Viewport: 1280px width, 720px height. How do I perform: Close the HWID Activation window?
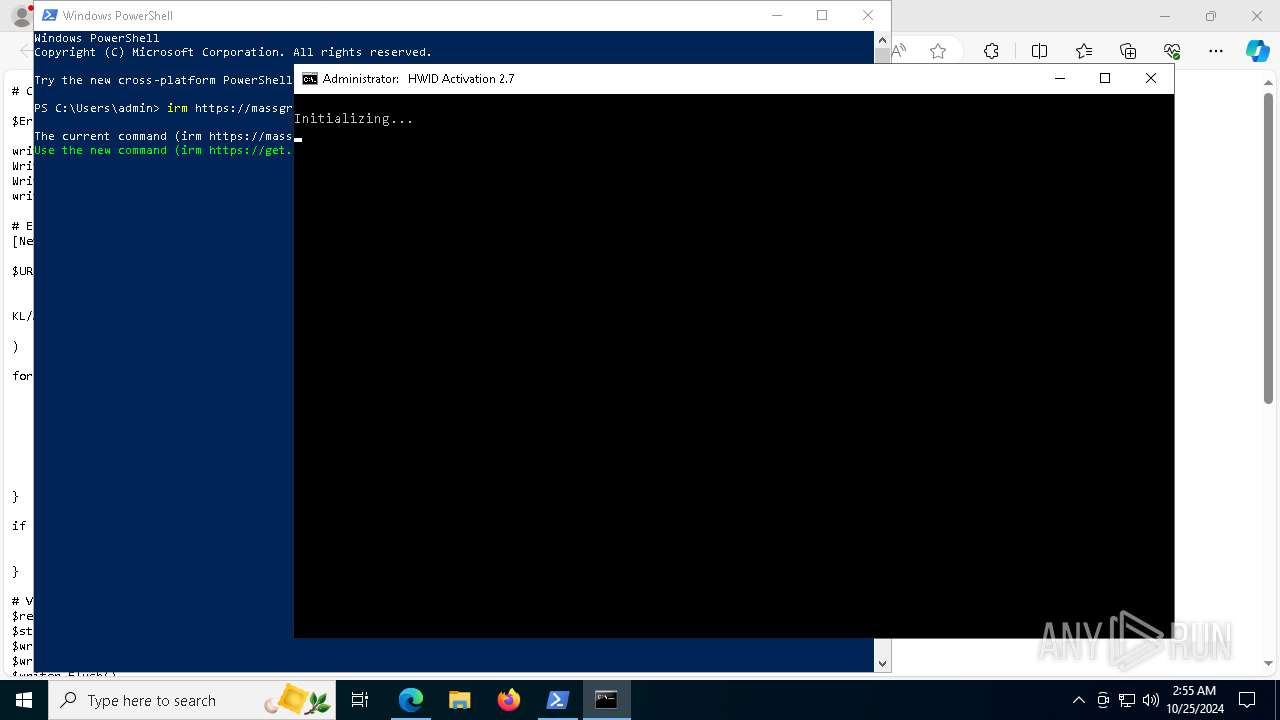(1151, 78)
